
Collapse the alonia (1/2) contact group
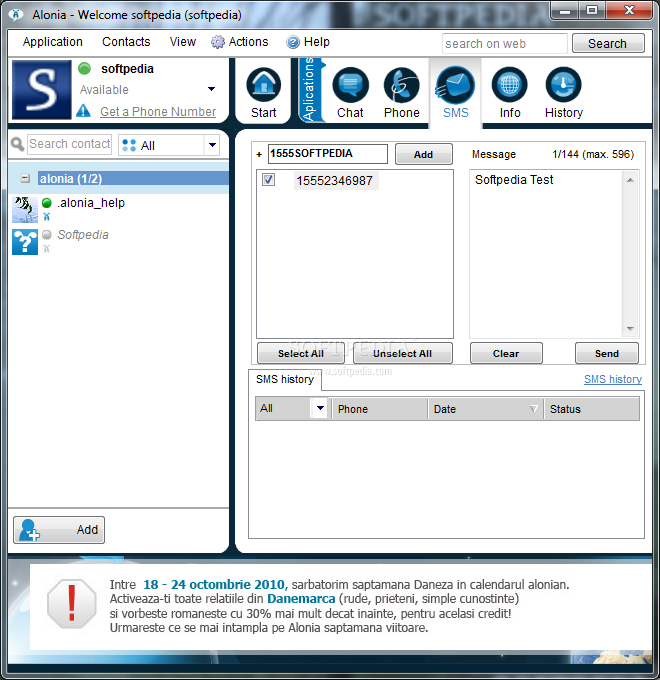click(x=26, y=178)
